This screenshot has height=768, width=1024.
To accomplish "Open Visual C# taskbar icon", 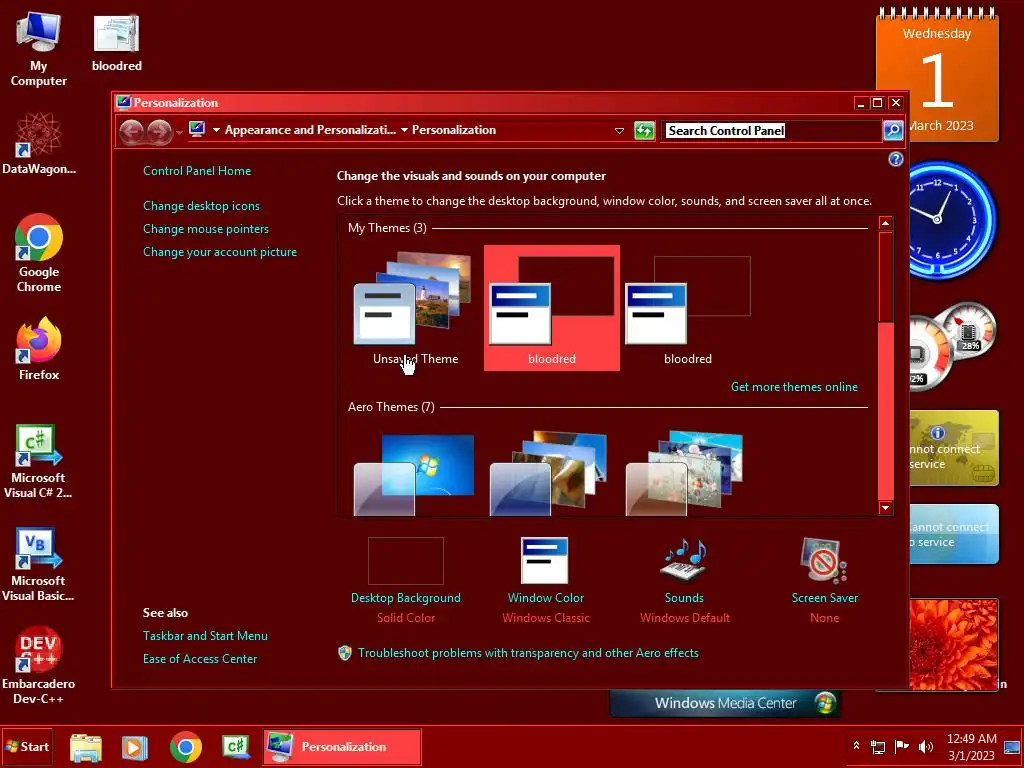I will pos(236,747).
